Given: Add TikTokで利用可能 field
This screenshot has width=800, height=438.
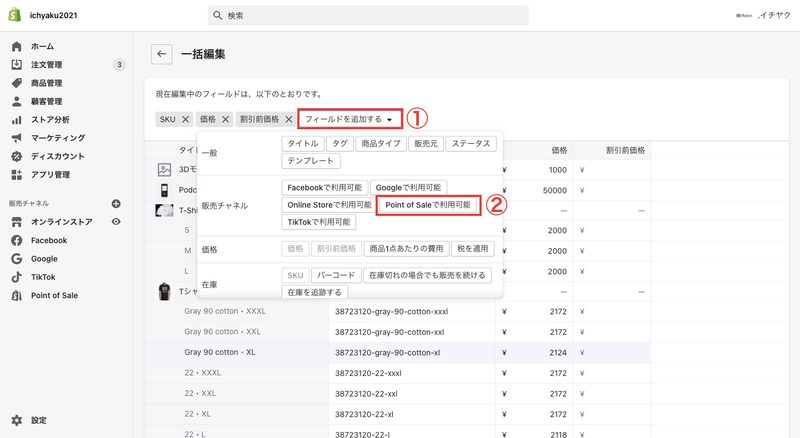Looking at the screenshot, I should [x=319, y=222].
